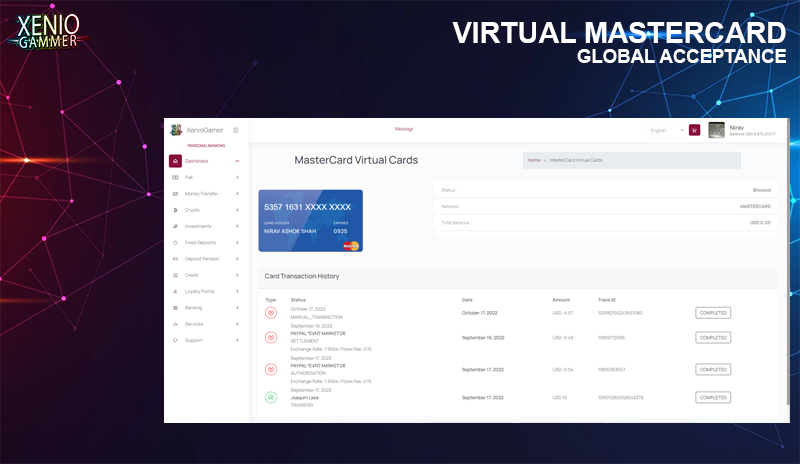Click the Dashboard home icon
The width and height of the screenshot is (800, 464).
point(176,161)
